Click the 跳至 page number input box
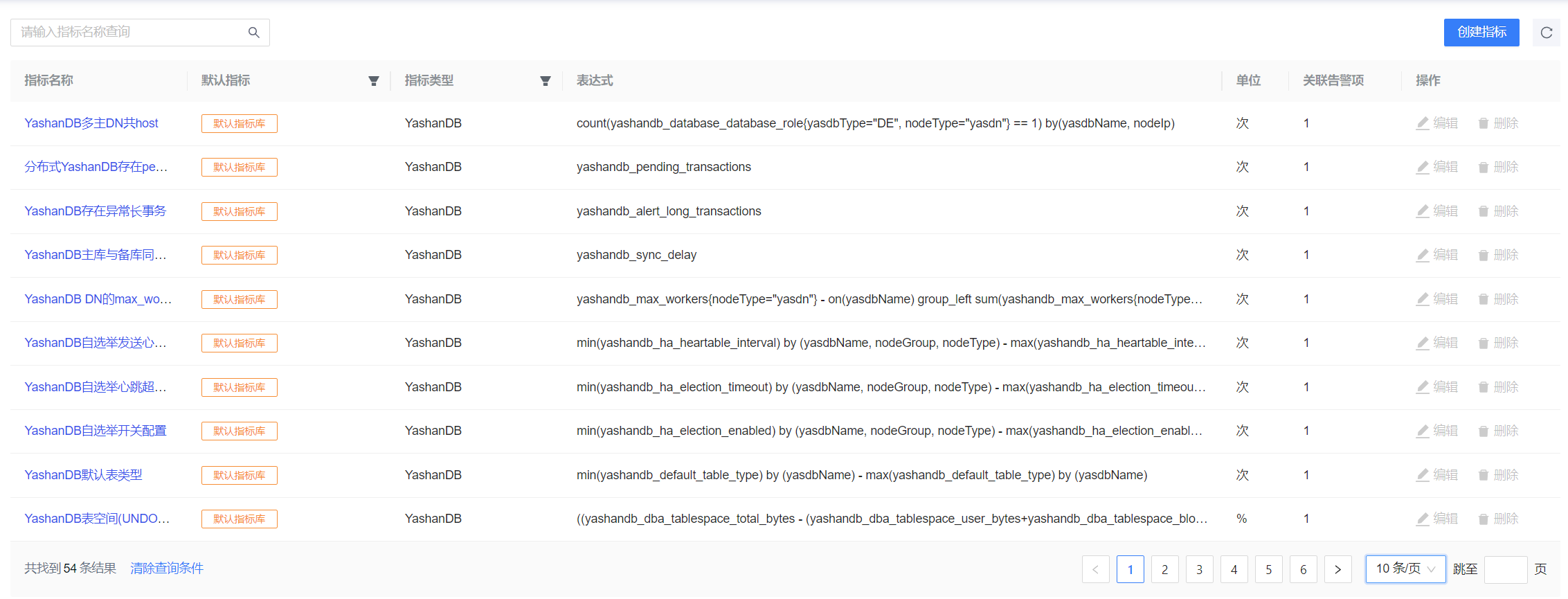The height and width of the screenshot is (599, 1568). tap(1505, 569)
